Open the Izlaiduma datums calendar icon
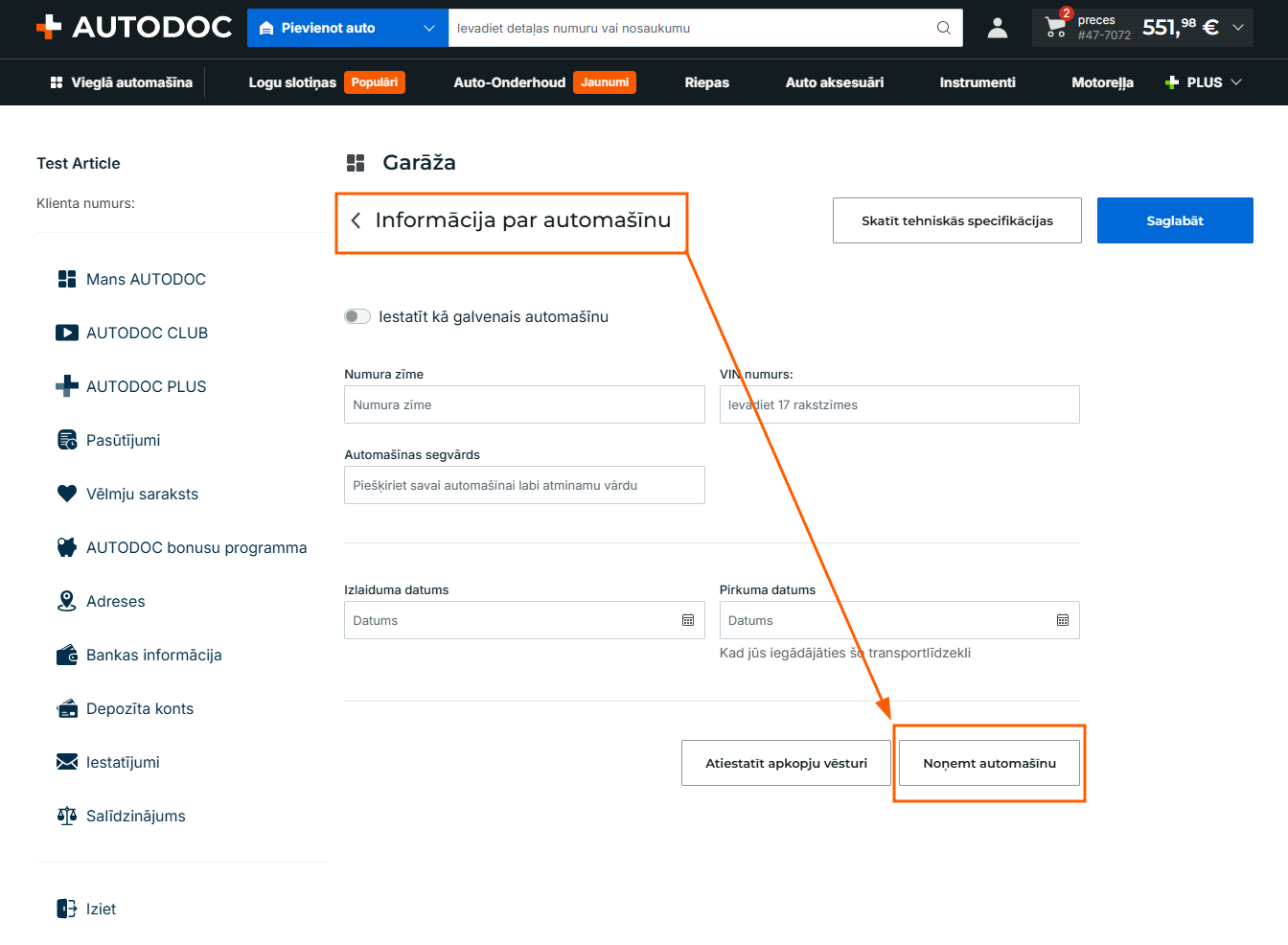The height and width of the screenshot is (945, 1288). [x=688, y=620]
